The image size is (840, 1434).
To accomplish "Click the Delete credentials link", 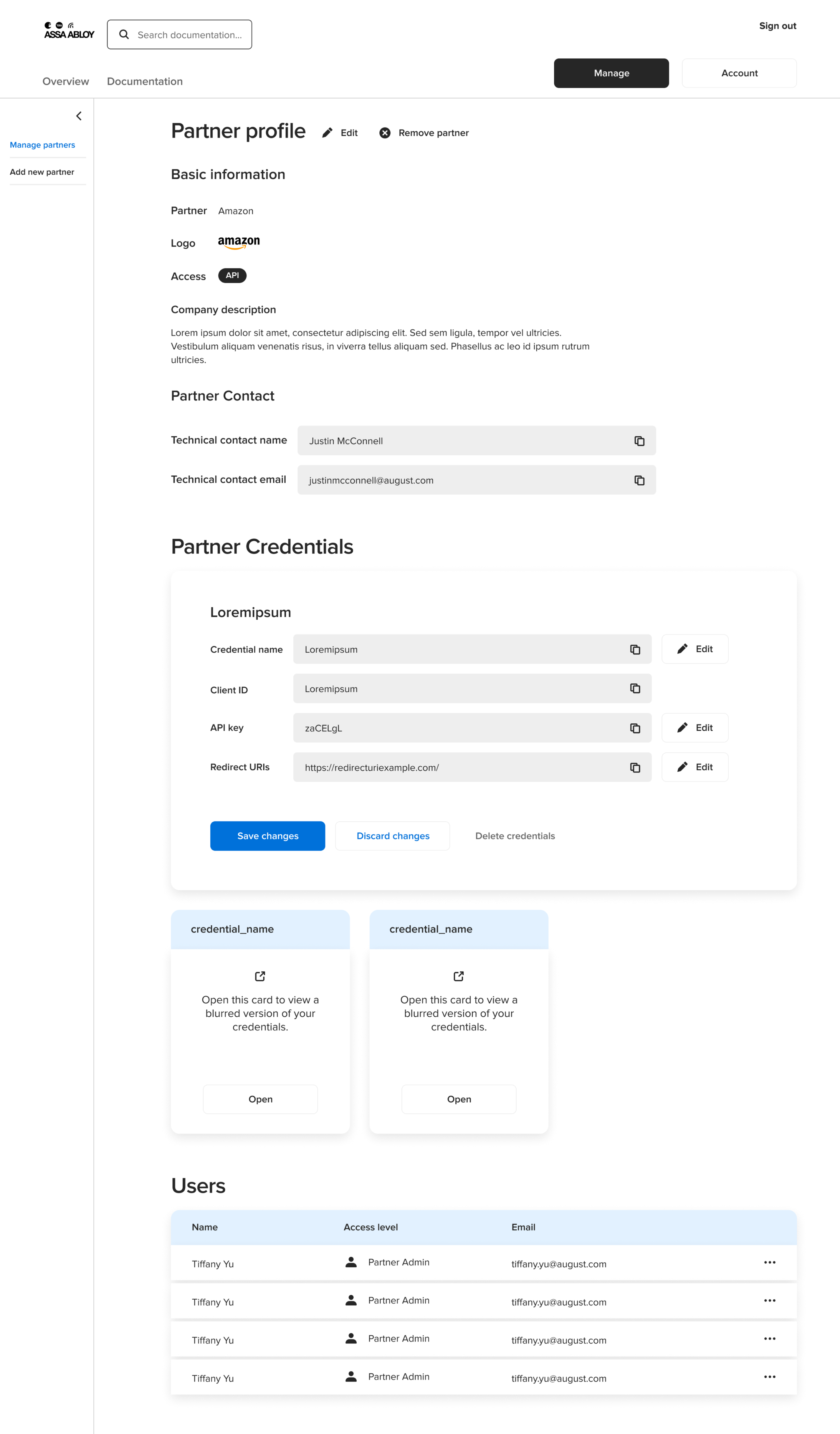I will click(x=514, y=836).
